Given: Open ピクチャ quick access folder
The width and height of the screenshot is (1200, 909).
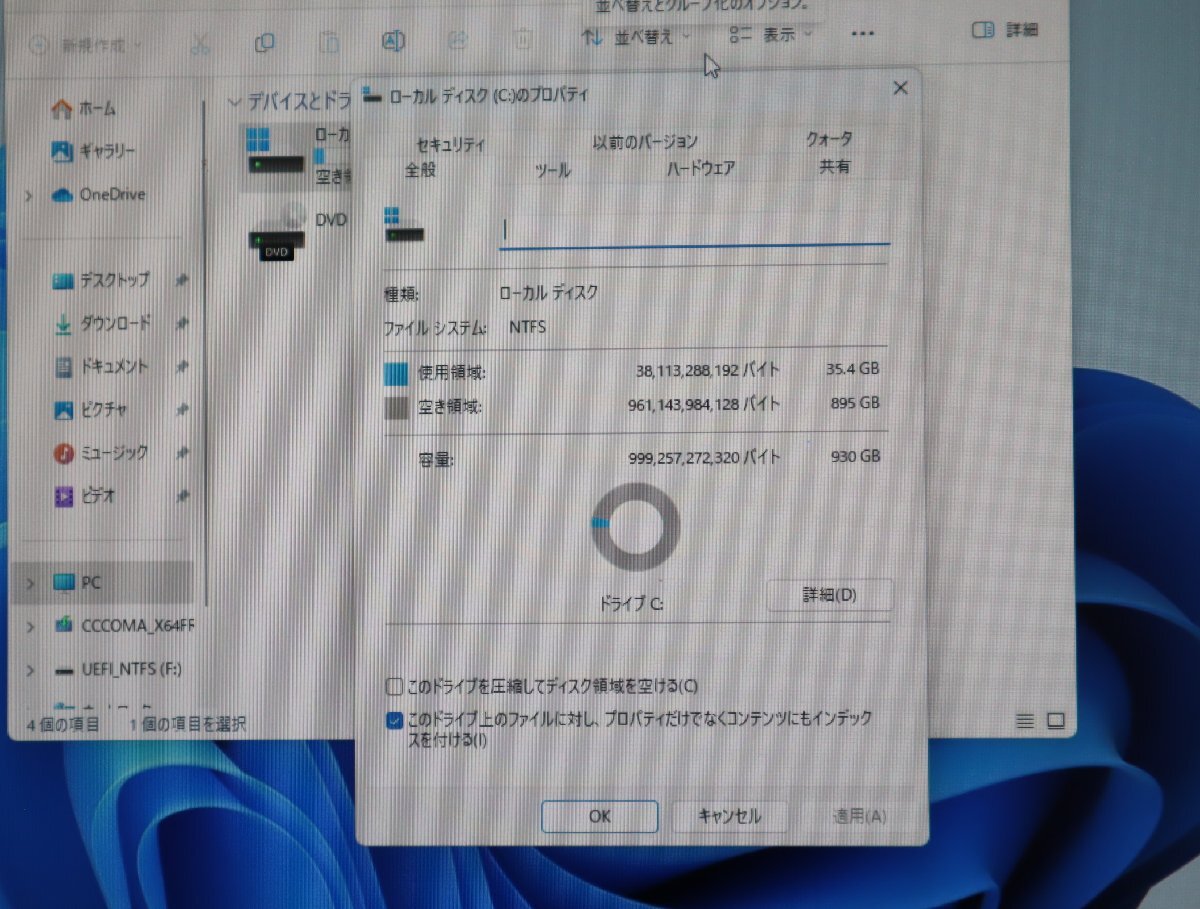Looking at the screenshot, I should (x=90, y=410).
